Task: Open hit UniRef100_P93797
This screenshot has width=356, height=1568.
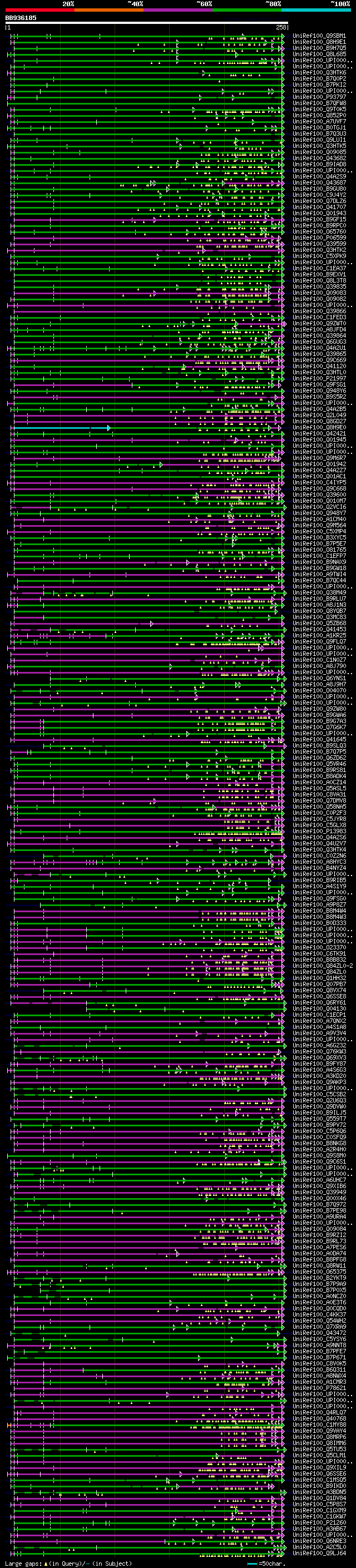Action: coord(319,97)
